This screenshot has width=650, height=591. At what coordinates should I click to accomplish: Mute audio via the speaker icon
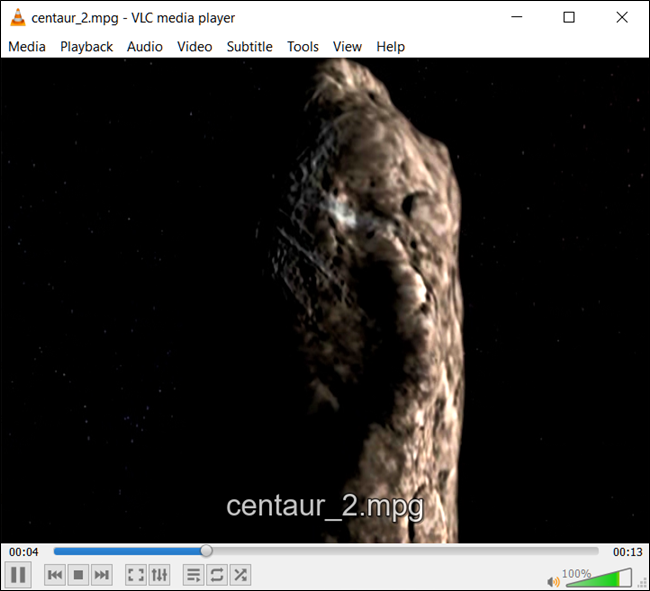pyautogui.click(x=553, y=582)
